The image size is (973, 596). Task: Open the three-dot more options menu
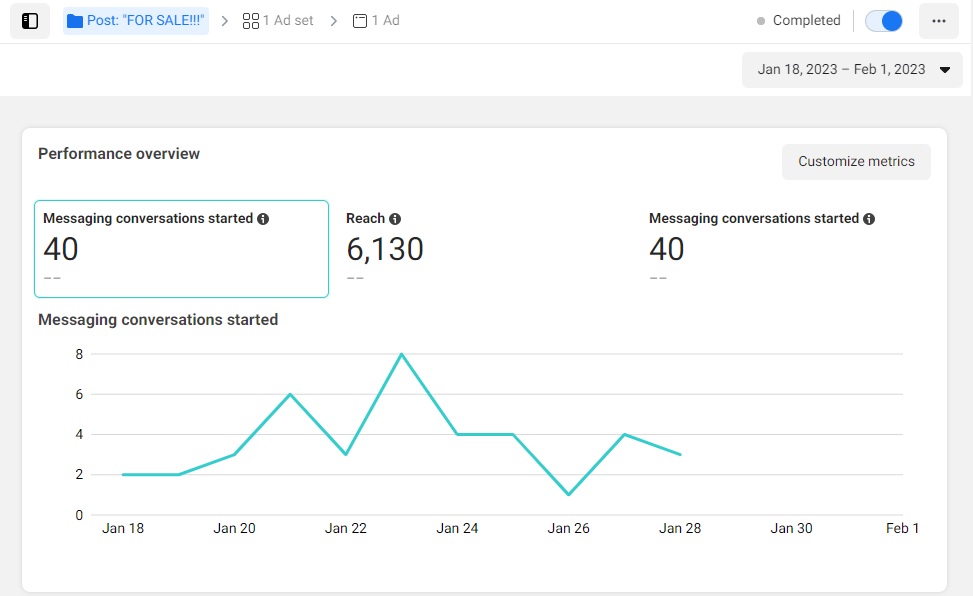[x=938, y=21]
